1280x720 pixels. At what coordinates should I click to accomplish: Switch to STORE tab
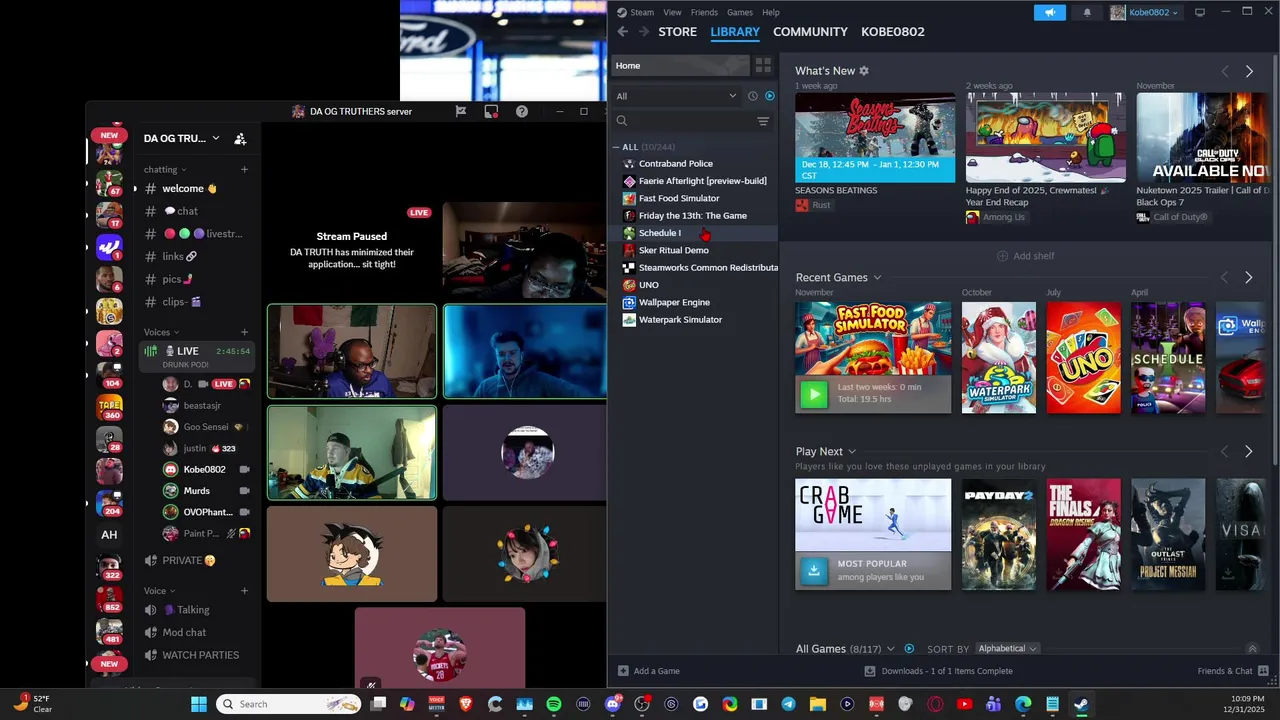[x=677, y=32]
